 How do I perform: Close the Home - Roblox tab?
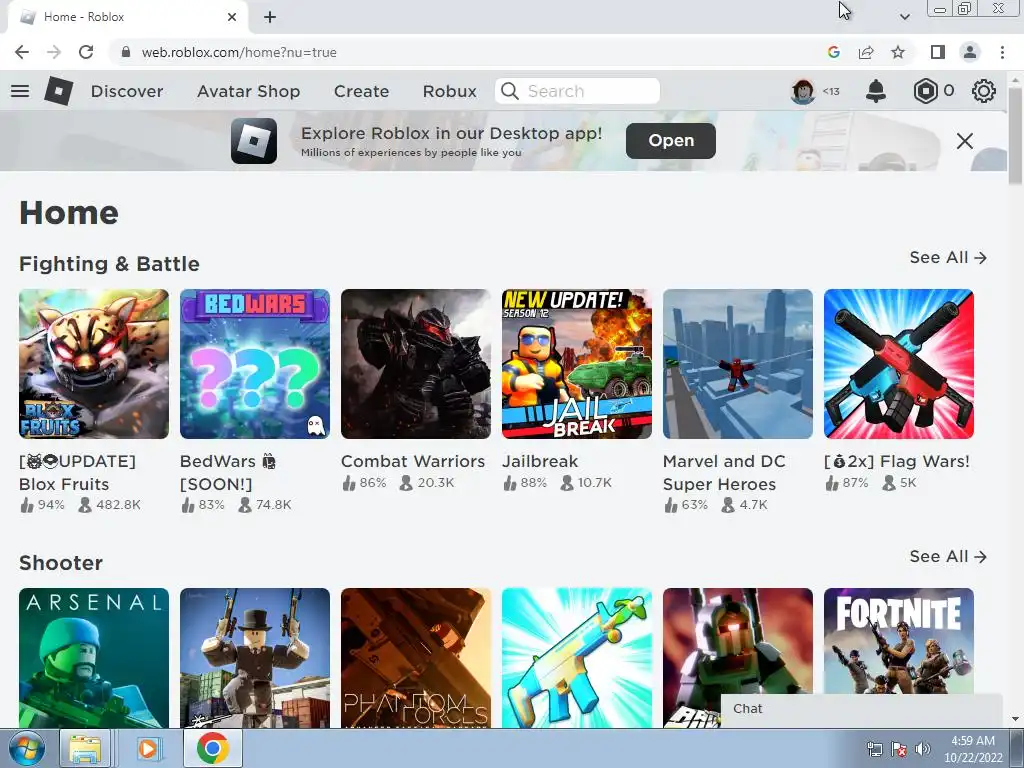232,17
